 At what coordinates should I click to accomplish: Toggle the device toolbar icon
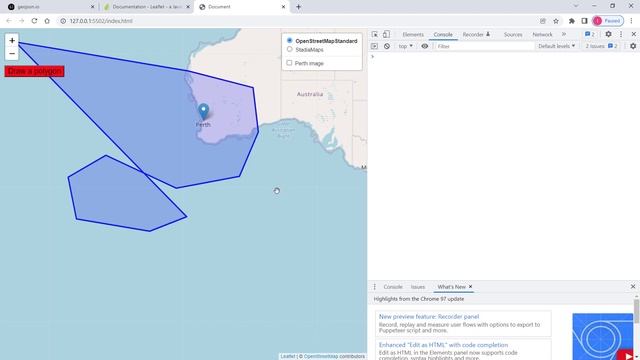click(386, 34)
